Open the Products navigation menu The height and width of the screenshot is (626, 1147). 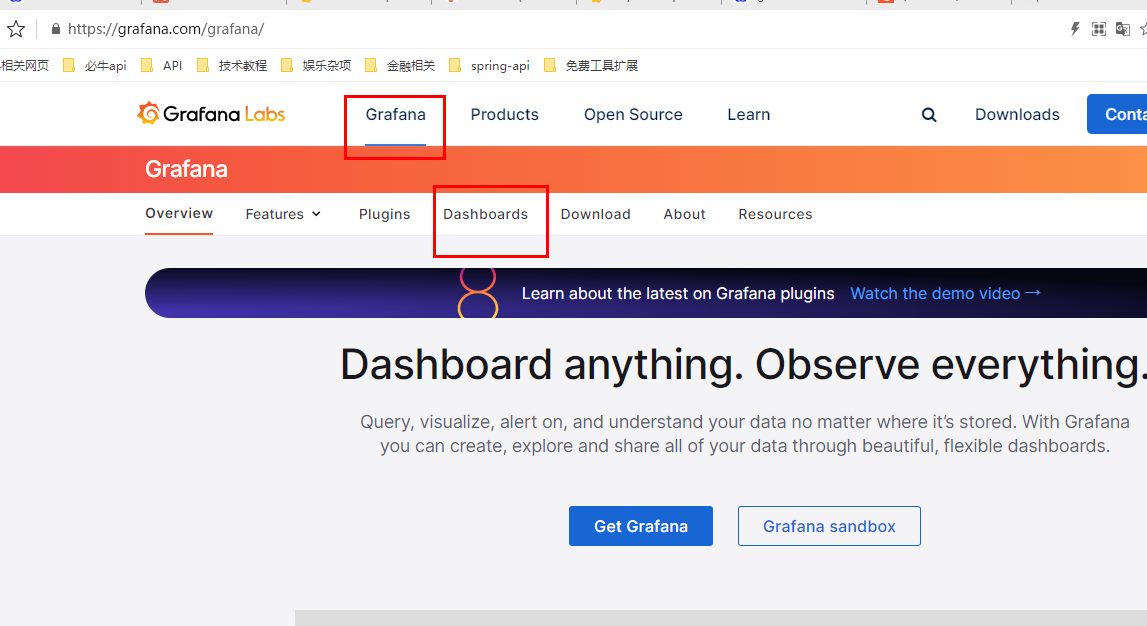(505, 115)
